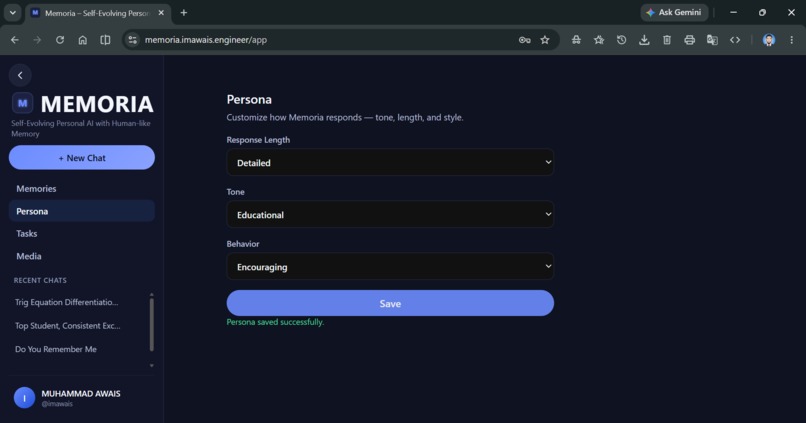
Task: Click the trash can toolbar icon
Action: pos(667,40)
